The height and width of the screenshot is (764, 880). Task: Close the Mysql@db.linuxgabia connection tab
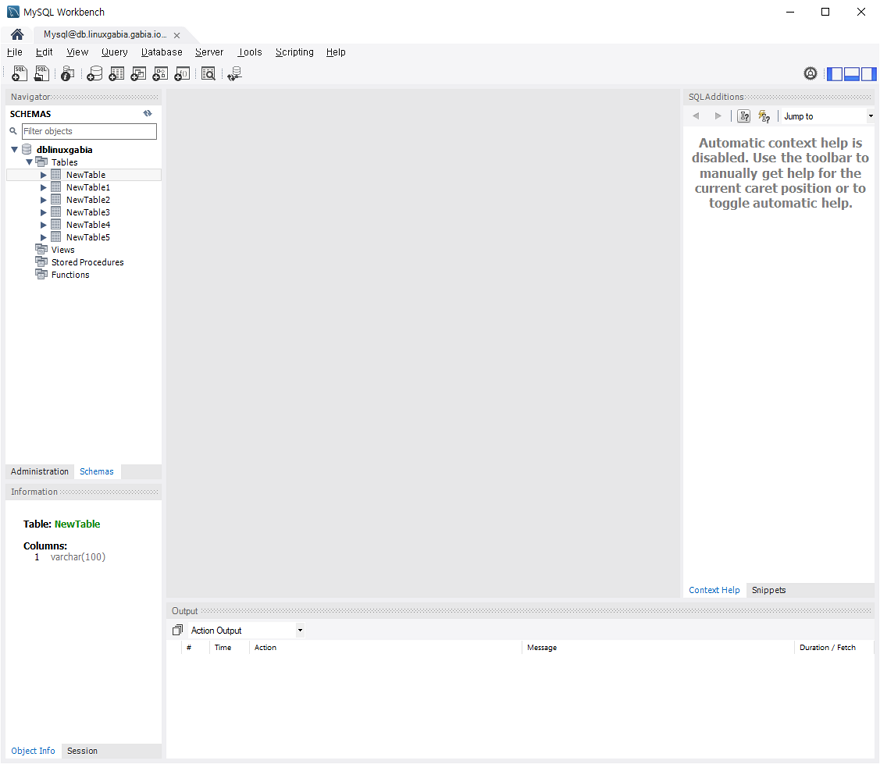[177, 35]
